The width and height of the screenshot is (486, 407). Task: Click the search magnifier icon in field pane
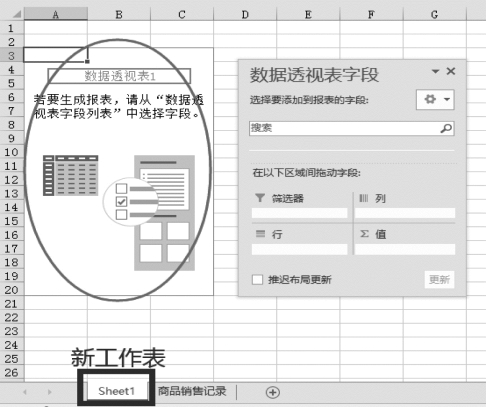point(446,128)
